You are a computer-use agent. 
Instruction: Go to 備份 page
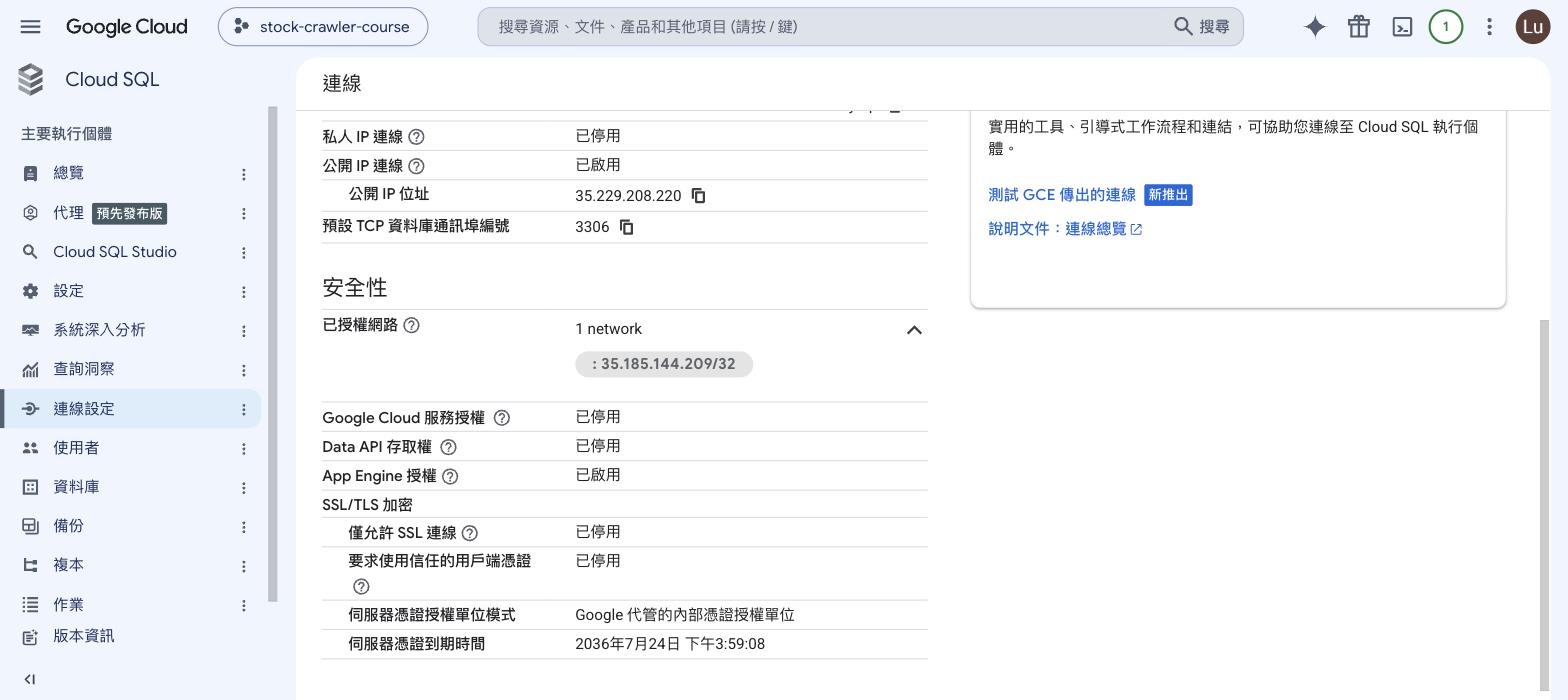coord(131,526)
